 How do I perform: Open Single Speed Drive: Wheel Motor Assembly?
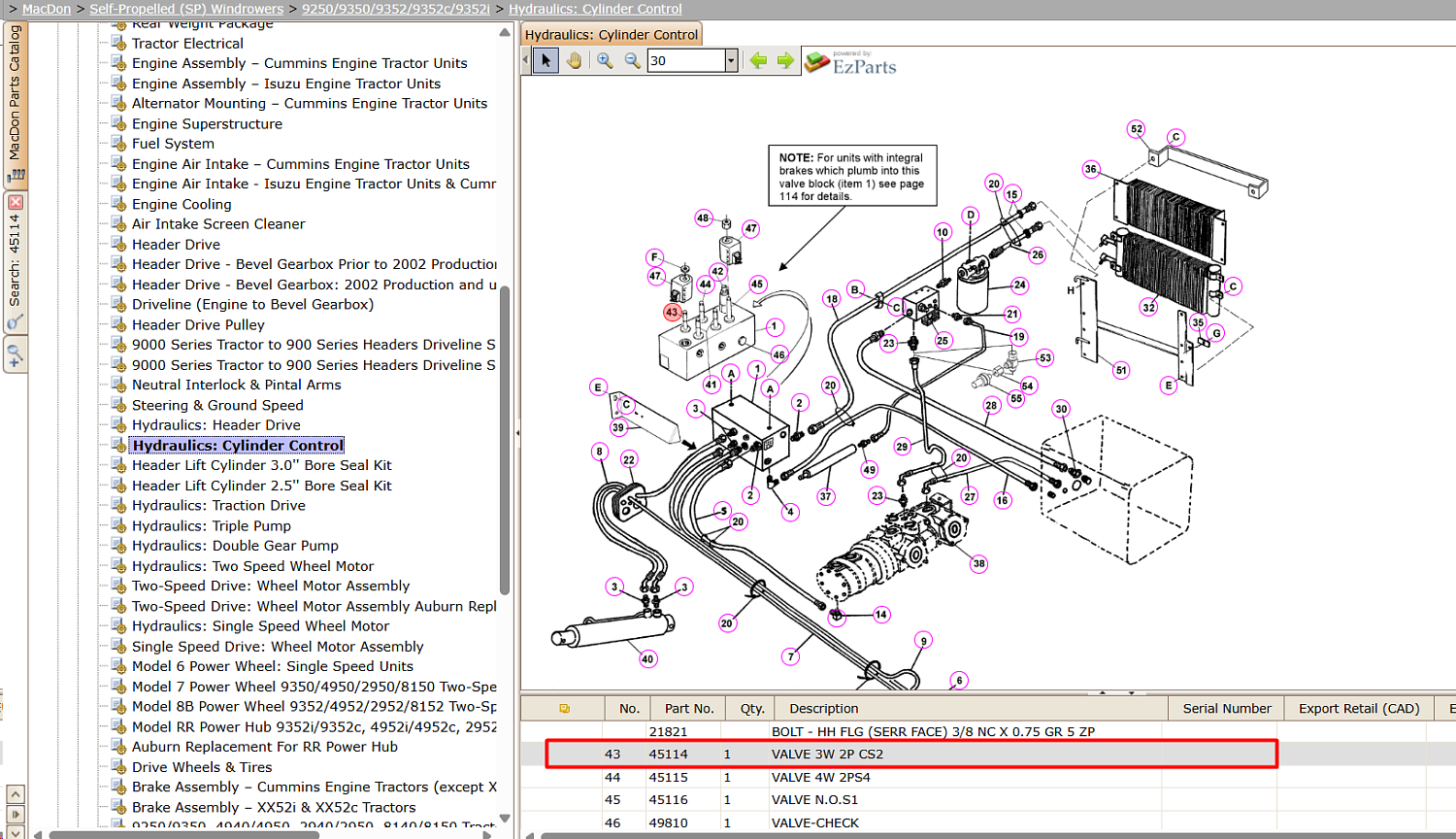pyautogui.click(x=278, y=647)
